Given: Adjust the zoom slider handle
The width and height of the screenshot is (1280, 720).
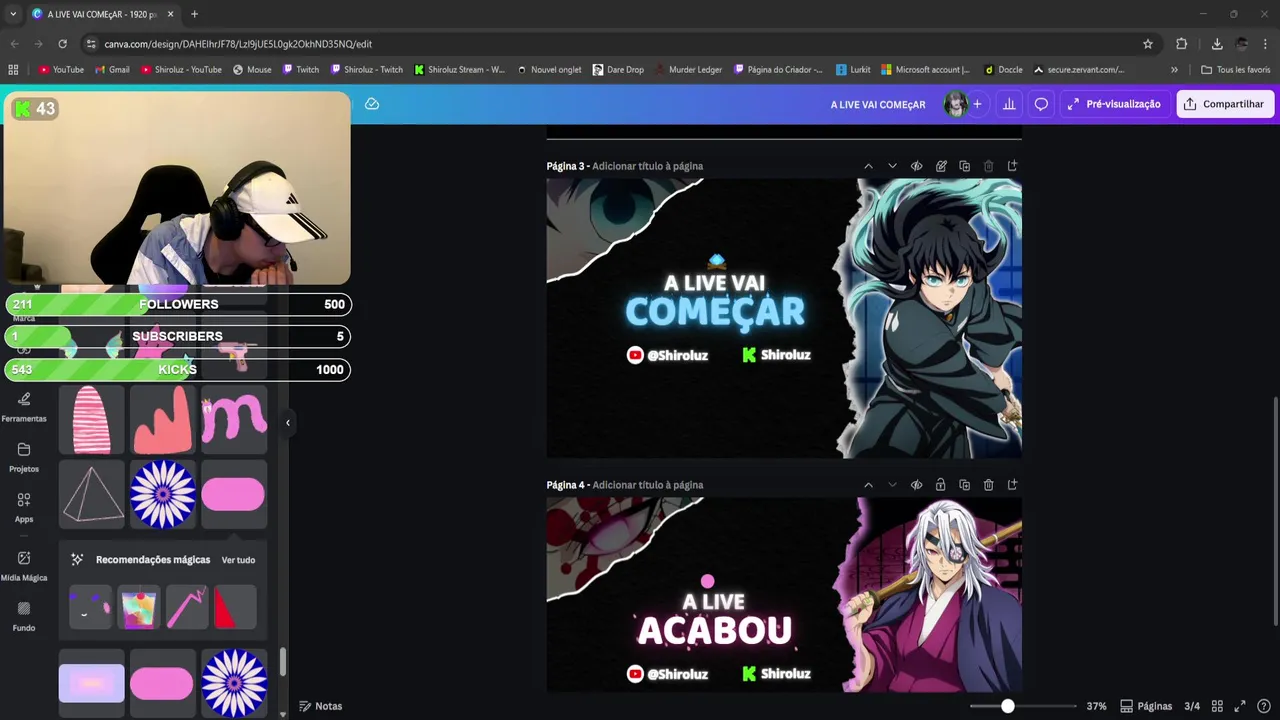Looking at the screenshot, I should coord(1008,706).
